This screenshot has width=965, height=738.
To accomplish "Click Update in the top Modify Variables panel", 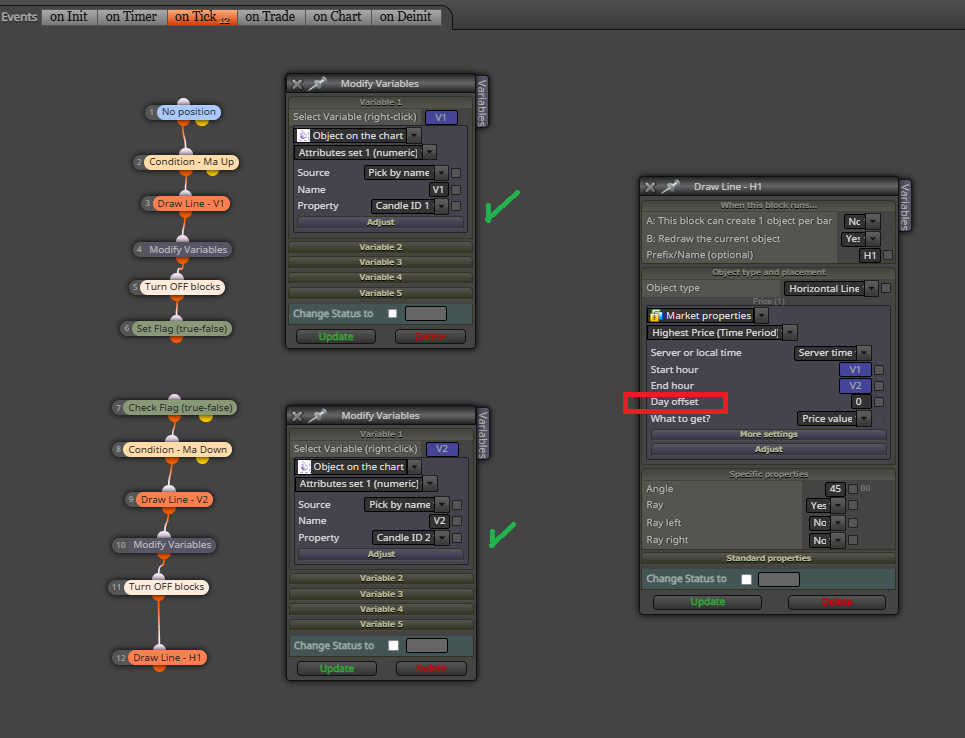I will click(x=336, y=337).
